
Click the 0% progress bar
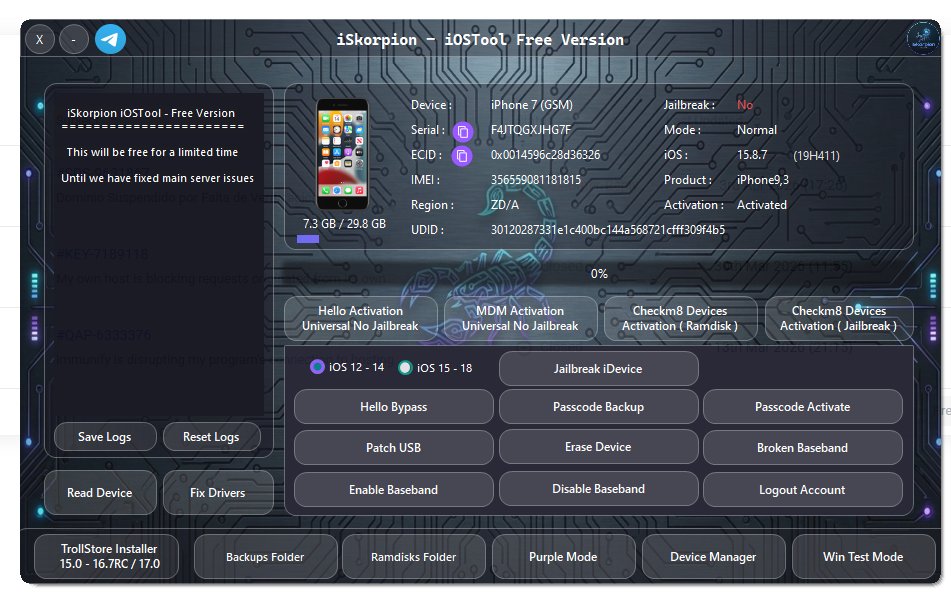click(x=599, y=274)
